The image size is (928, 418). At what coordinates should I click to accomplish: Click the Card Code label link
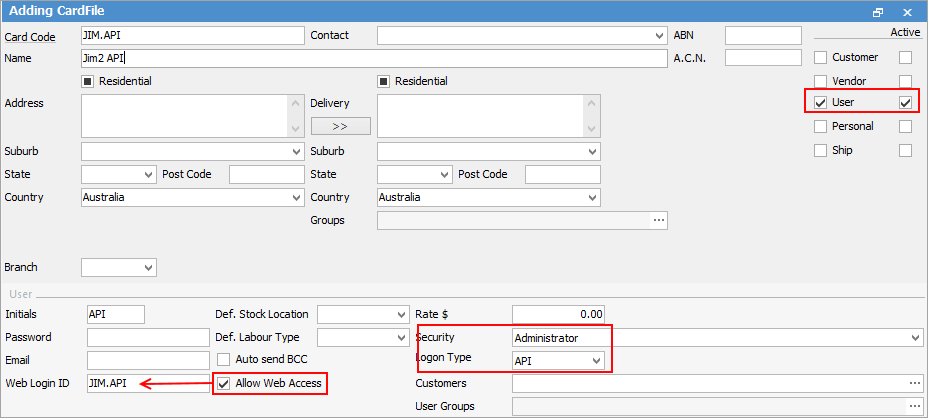30,36
